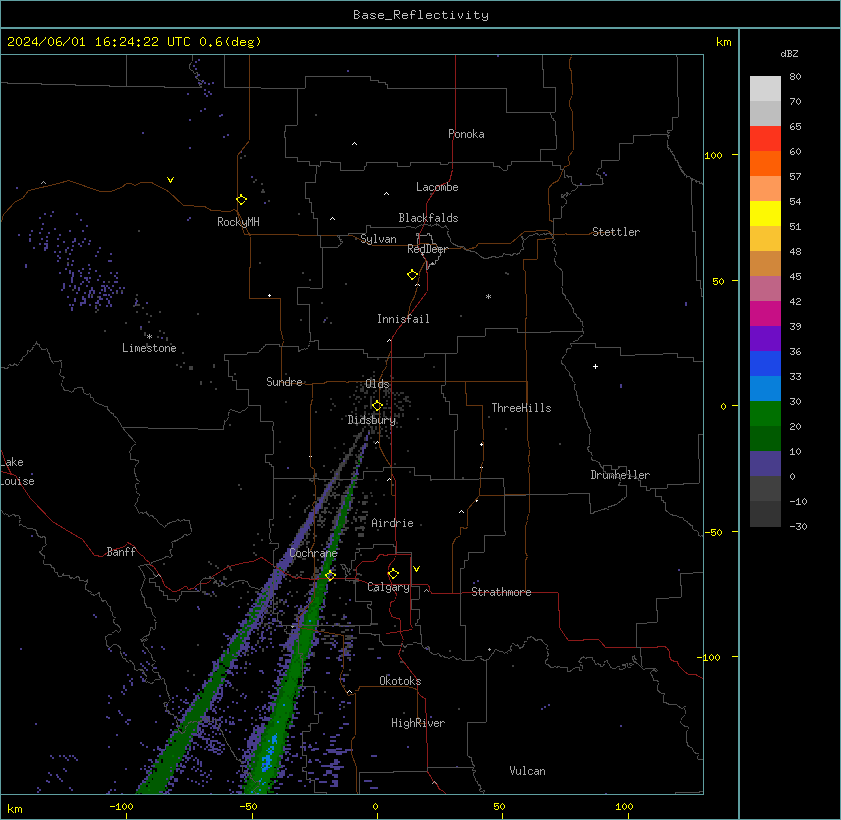
Task: Click the HighRiver town label
Action: [x=418, y=723]
